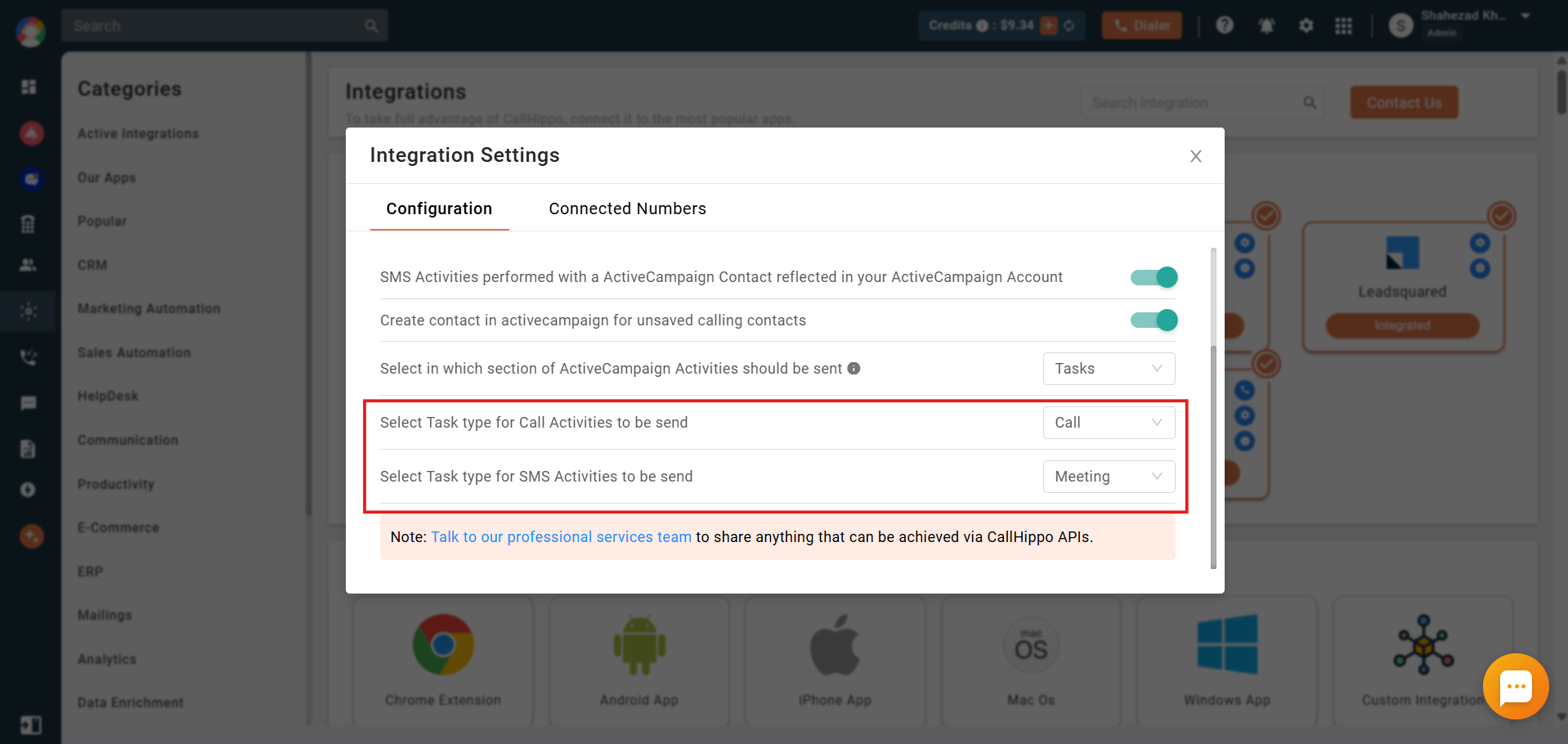Click the blue circular icon in sidebar
Image resolution: width=1568 pixels, height=744 pixels.
pos(31,179)
